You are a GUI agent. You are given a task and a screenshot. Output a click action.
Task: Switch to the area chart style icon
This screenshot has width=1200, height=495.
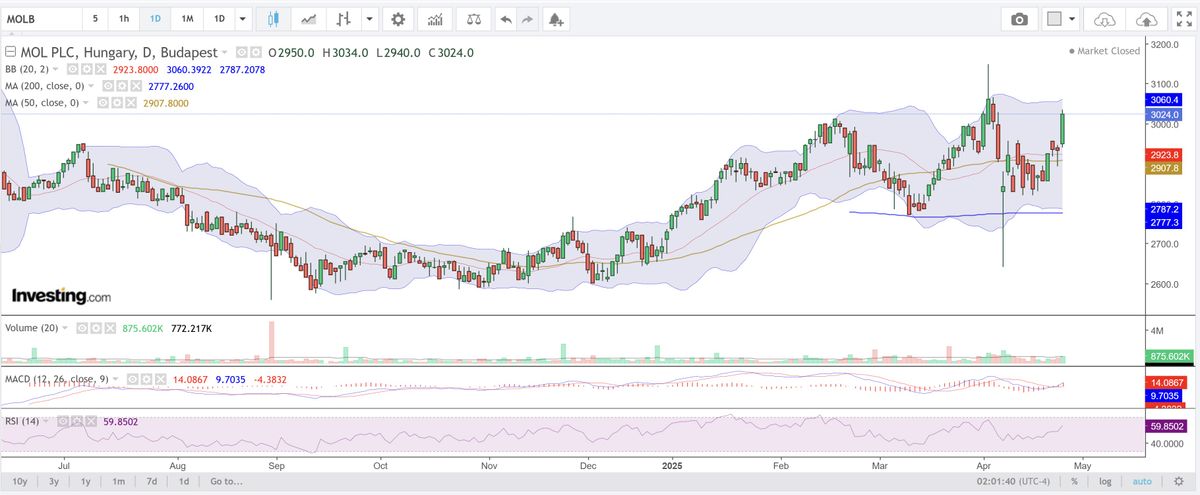pyautogui.click(x=309, y=19)
